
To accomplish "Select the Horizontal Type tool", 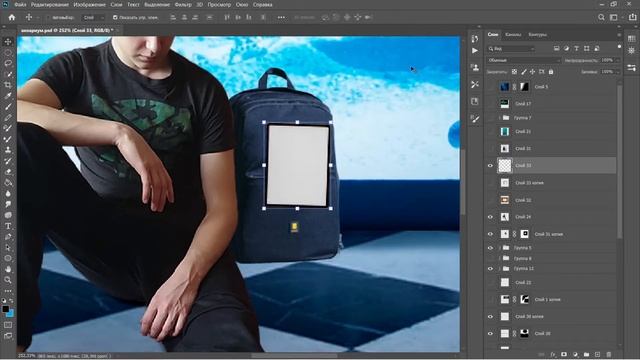I will click(x=8, y=226).
